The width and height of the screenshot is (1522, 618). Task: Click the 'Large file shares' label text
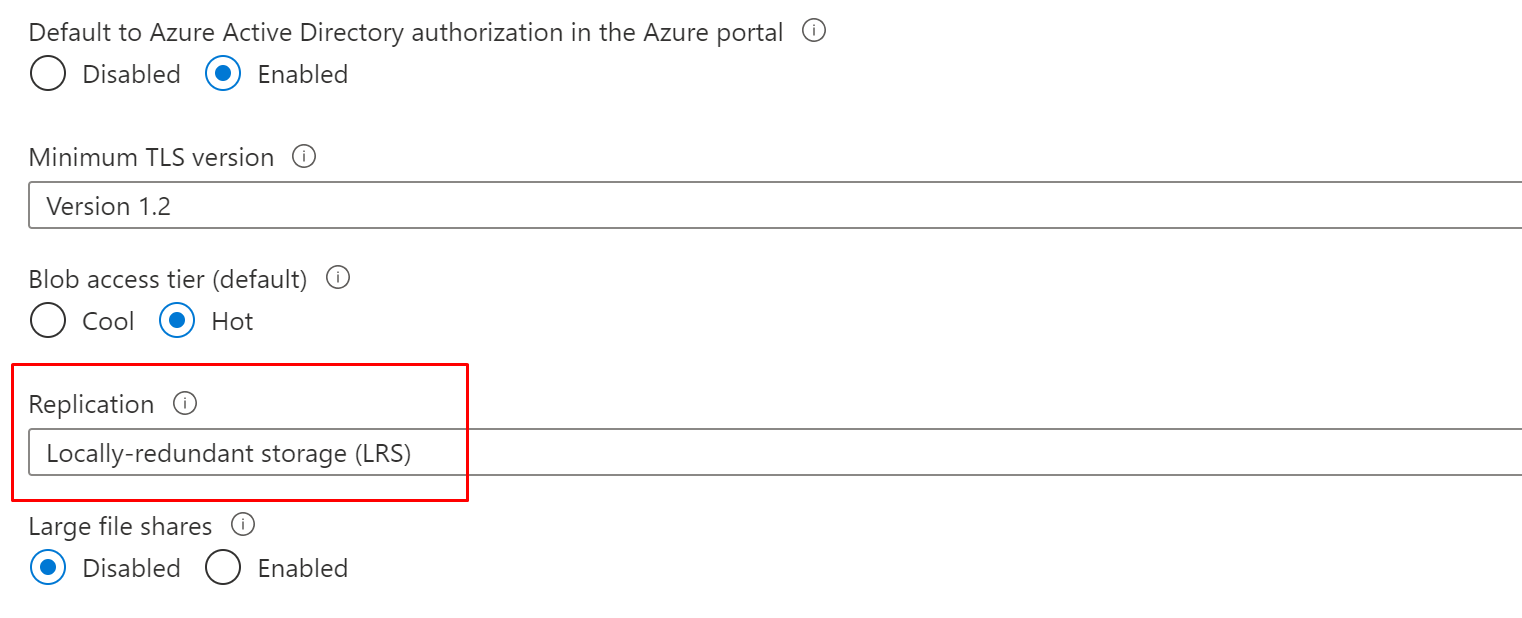120,526
